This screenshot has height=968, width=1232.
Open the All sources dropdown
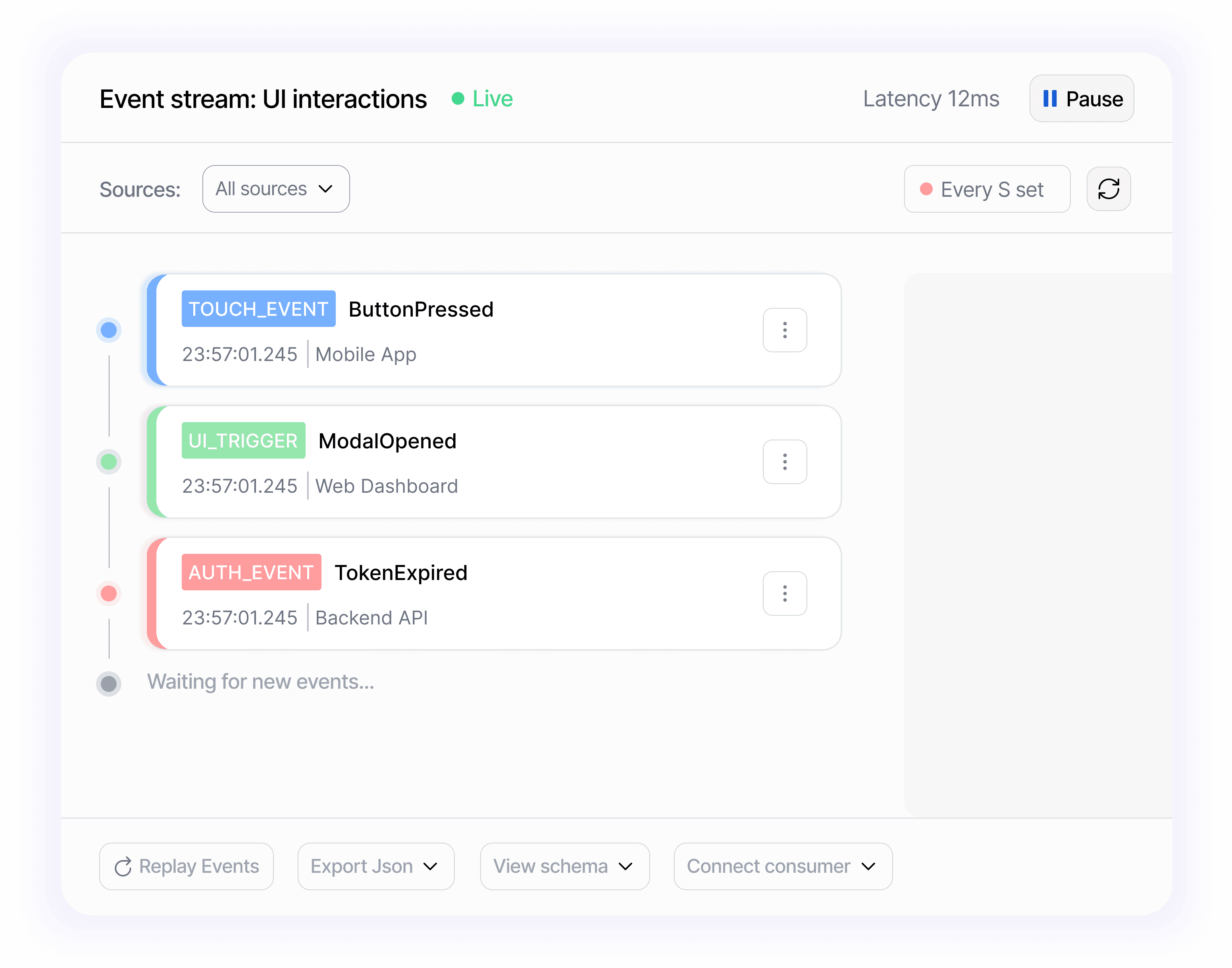(276, 189)
